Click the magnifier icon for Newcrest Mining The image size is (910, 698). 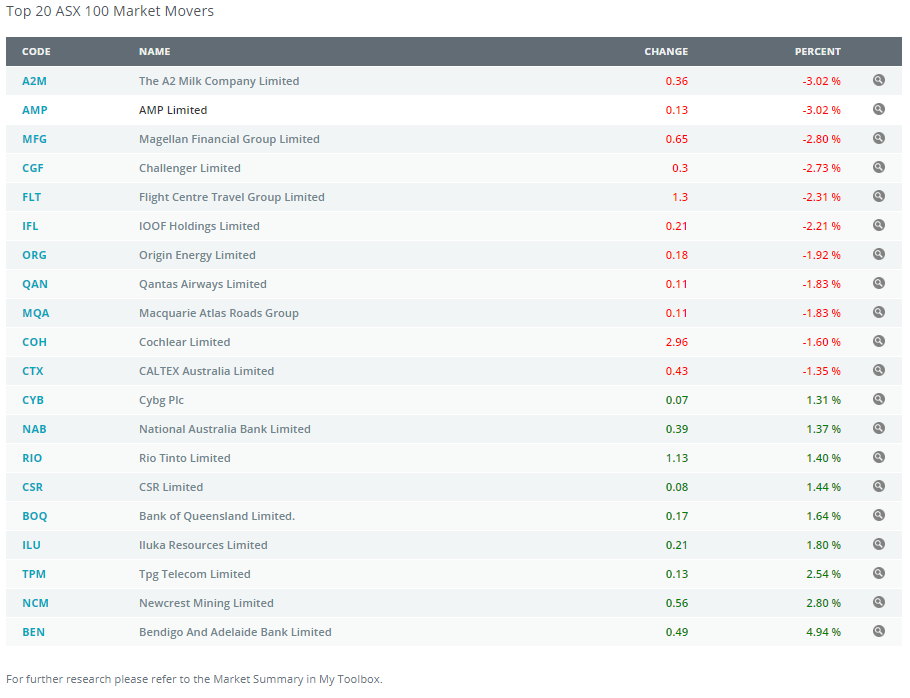[879, 603]
